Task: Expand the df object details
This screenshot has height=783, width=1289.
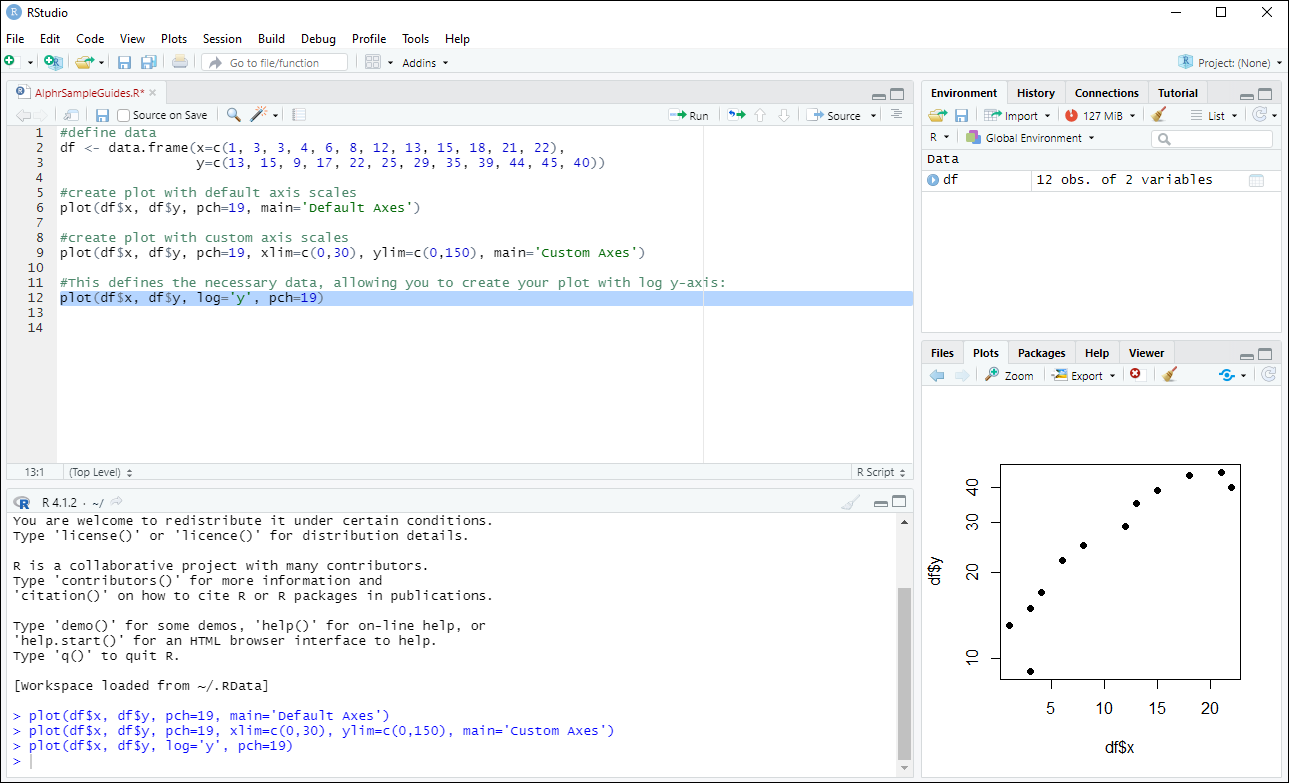Action: pyautogui.click(x=934, y=179)
